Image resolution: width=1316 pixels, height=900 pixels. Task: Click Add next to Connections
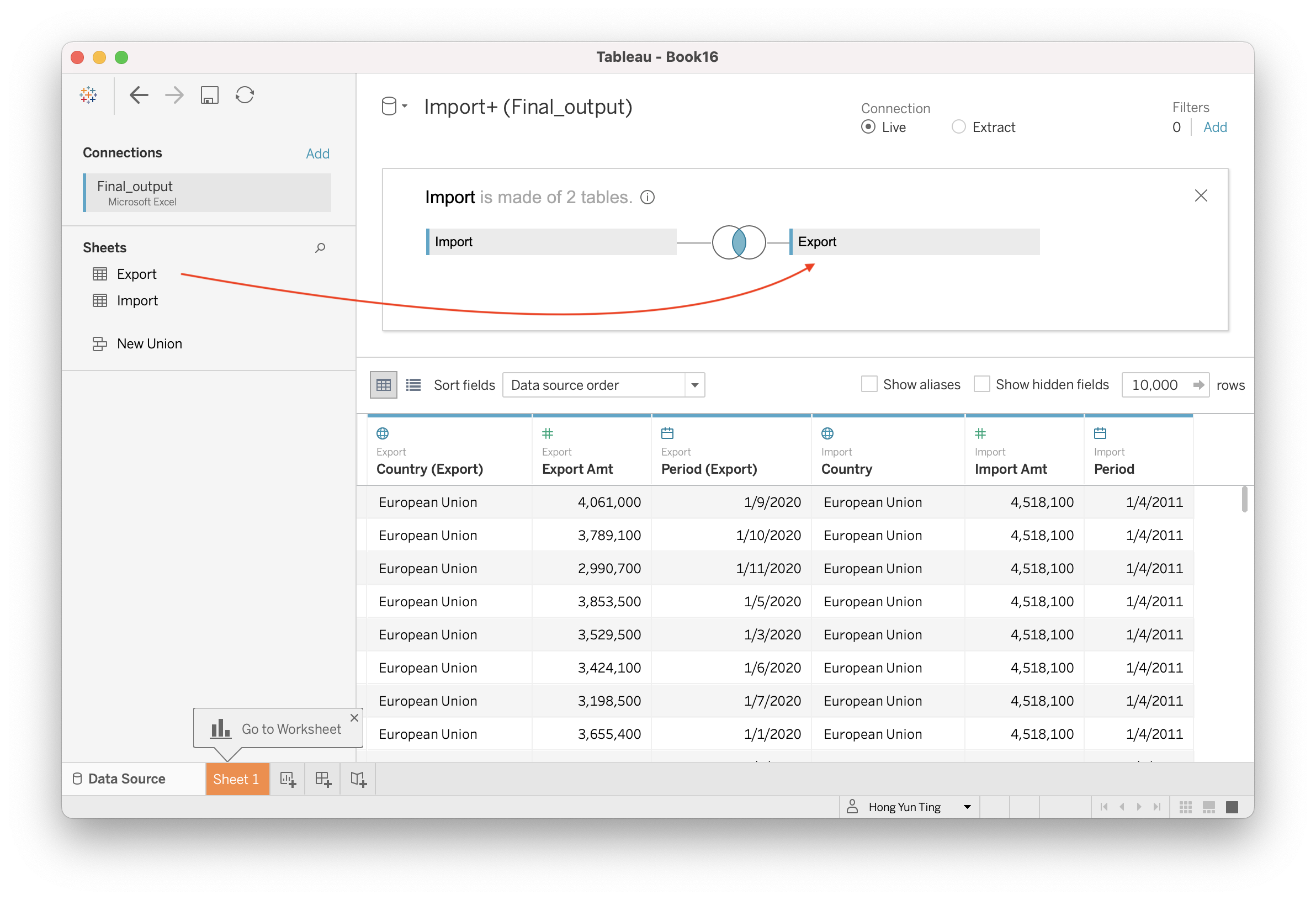click(317, 153)
